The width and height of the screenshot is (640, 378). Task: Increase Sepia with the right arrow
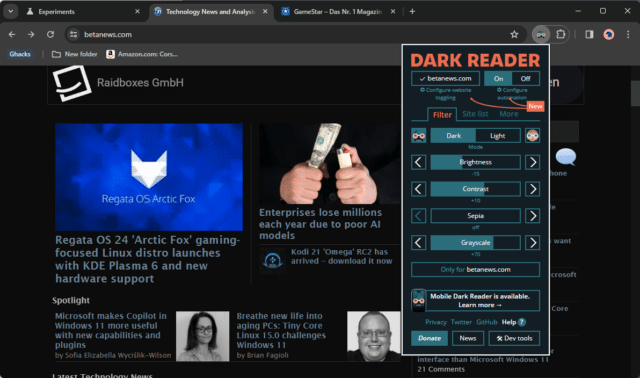pyautogui.click(x=533, y=216)
